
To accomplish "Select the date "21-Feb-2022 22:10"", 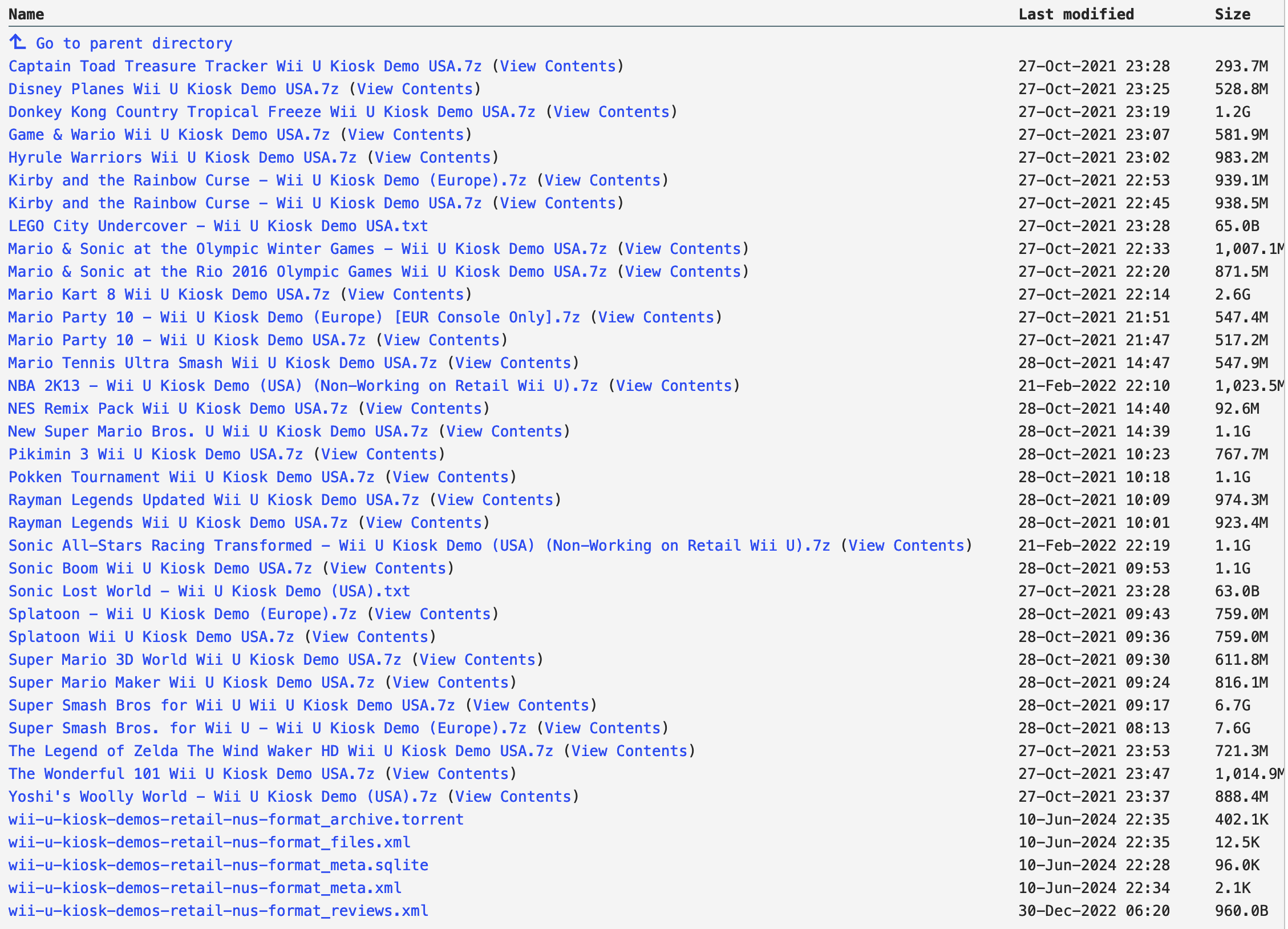I will click(1095, 386).
